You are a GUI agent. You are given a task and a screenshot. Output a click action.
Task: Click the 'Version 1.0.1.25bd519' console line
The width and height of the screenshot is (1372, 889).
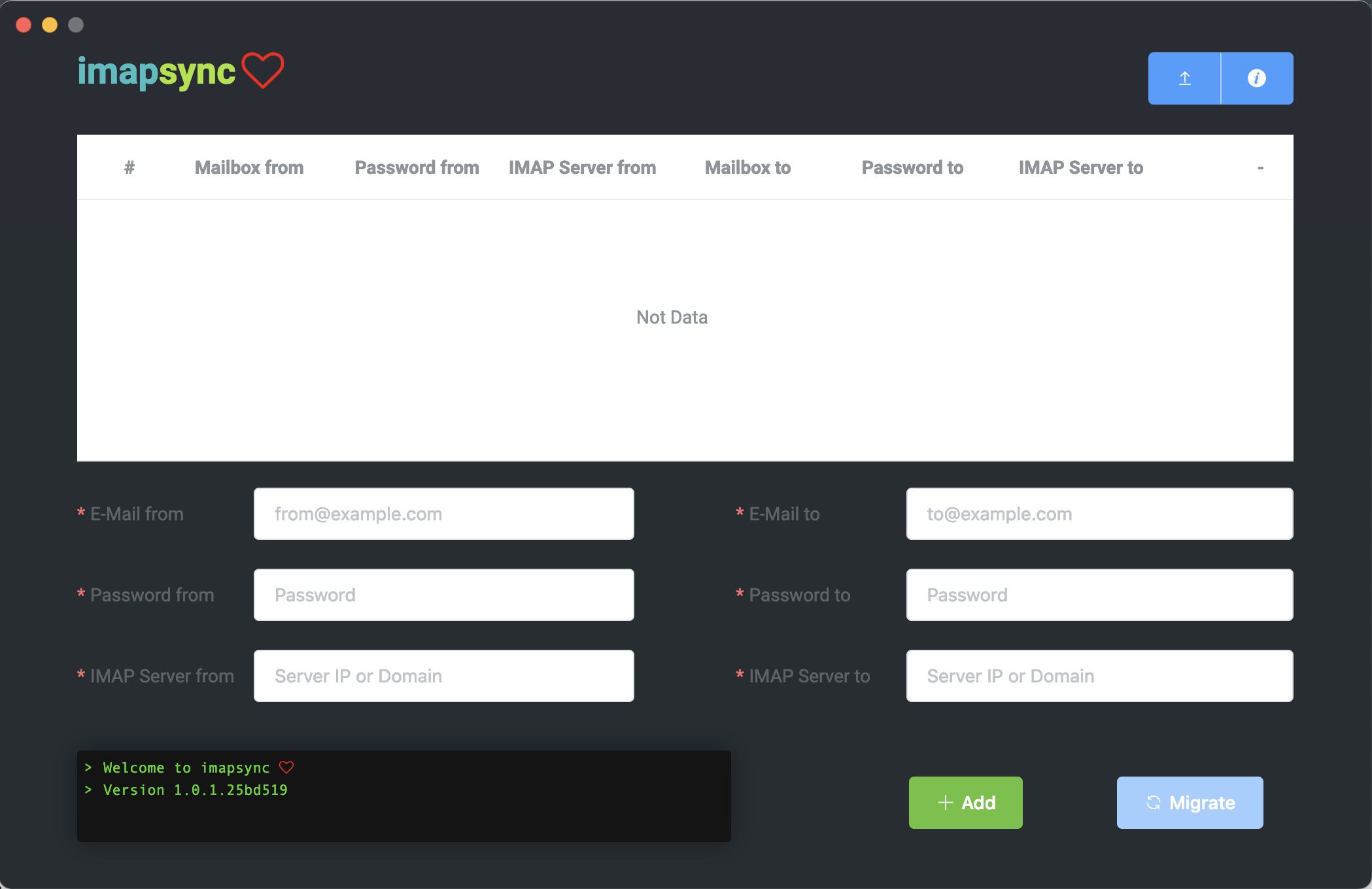pos(186,790)
